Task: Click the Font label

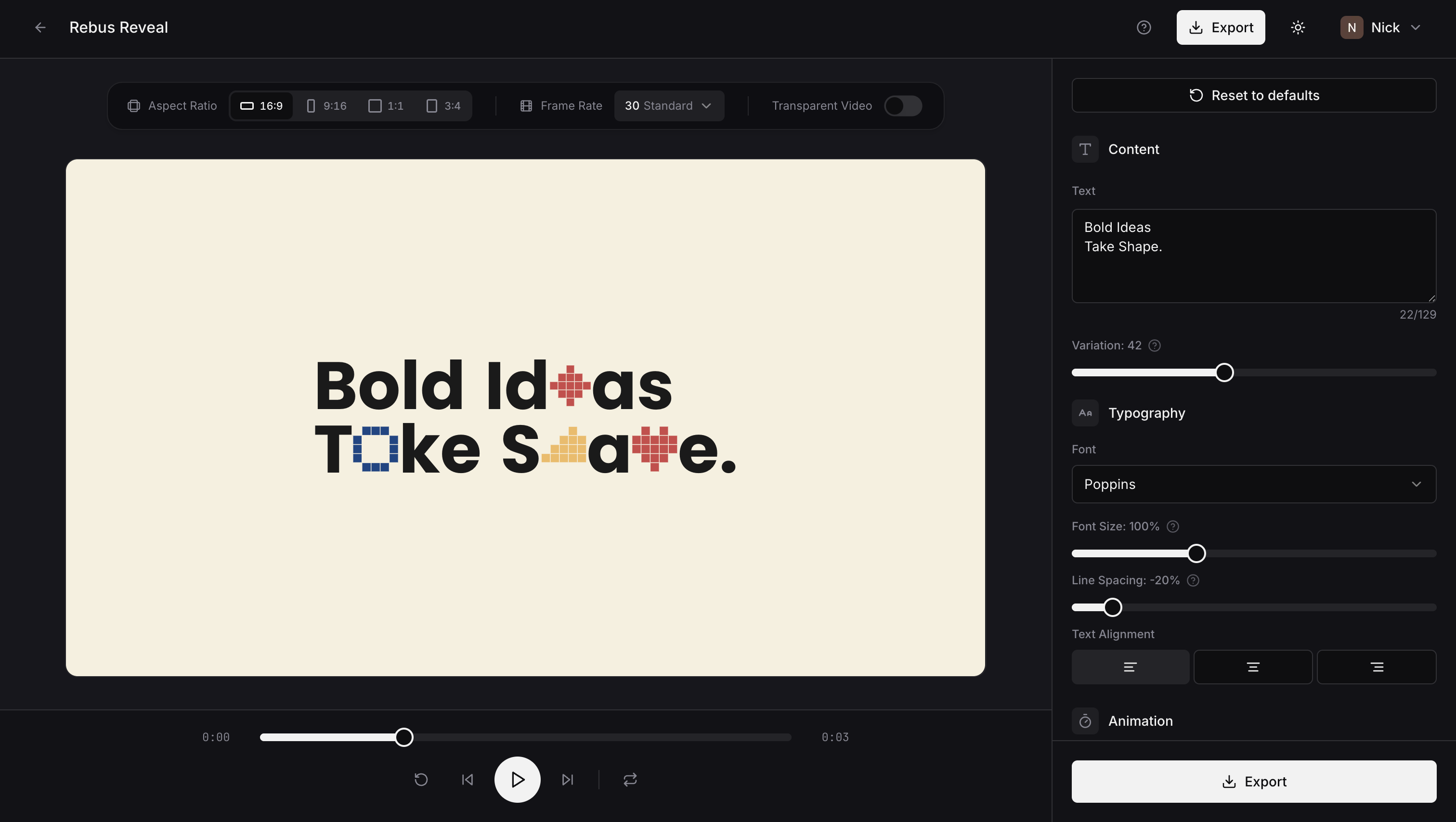Action: 1083,449
